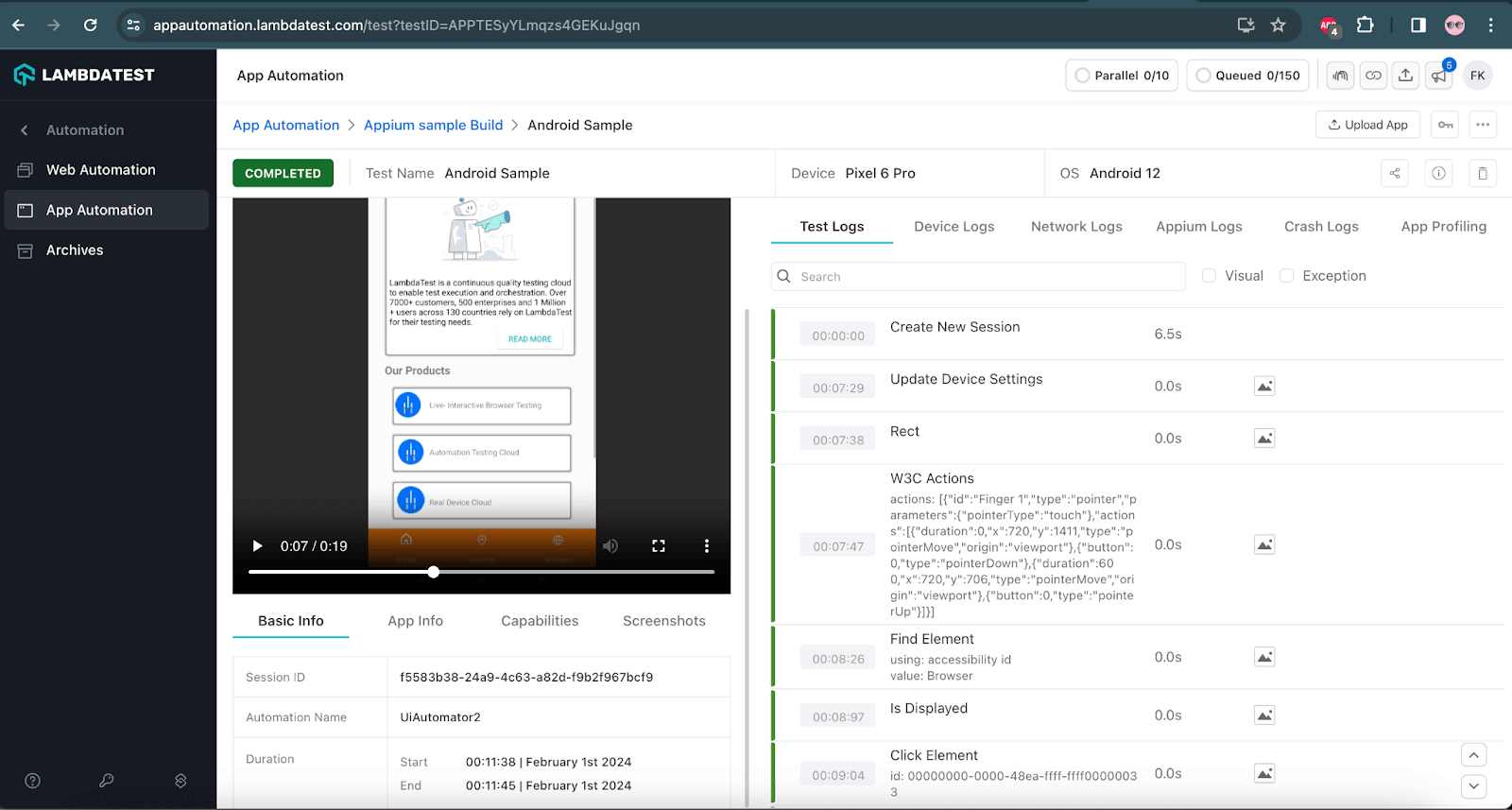The image size is (1512, 810).
Task: Click the announcements megaphone icon
Action: tap(1438, 76)
